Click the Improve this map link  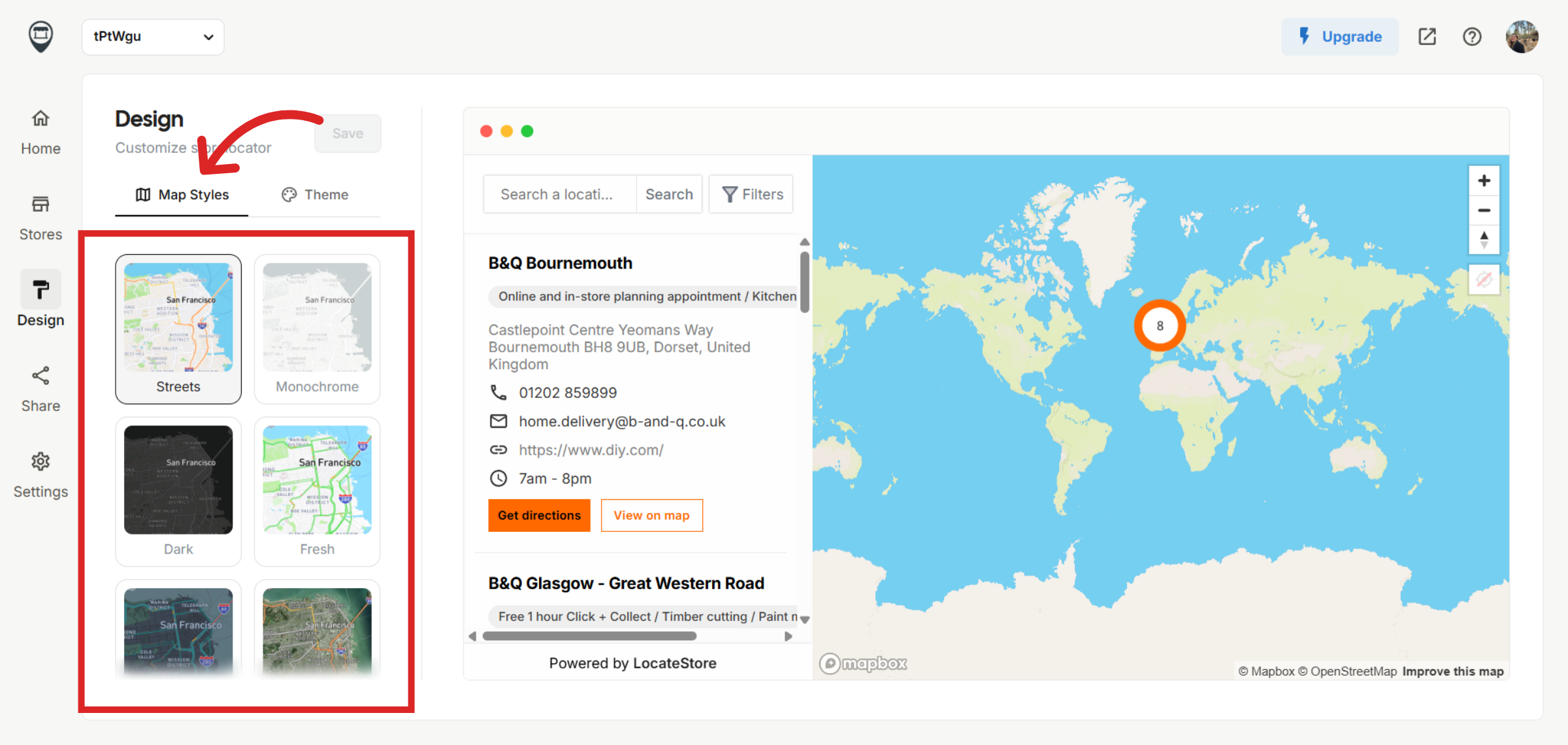coord(1453,671)
